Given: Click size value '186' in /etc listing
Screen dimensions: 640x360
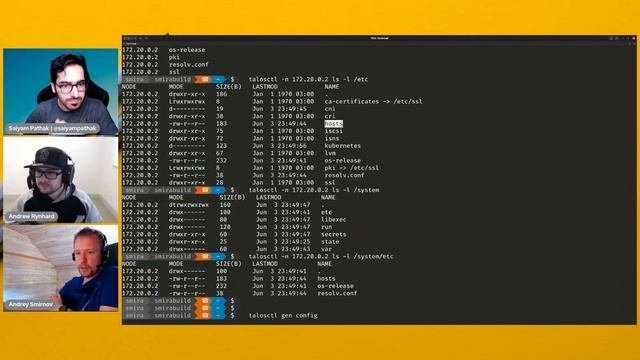Looking at the screenshot, I should click(x=221, y=94).
